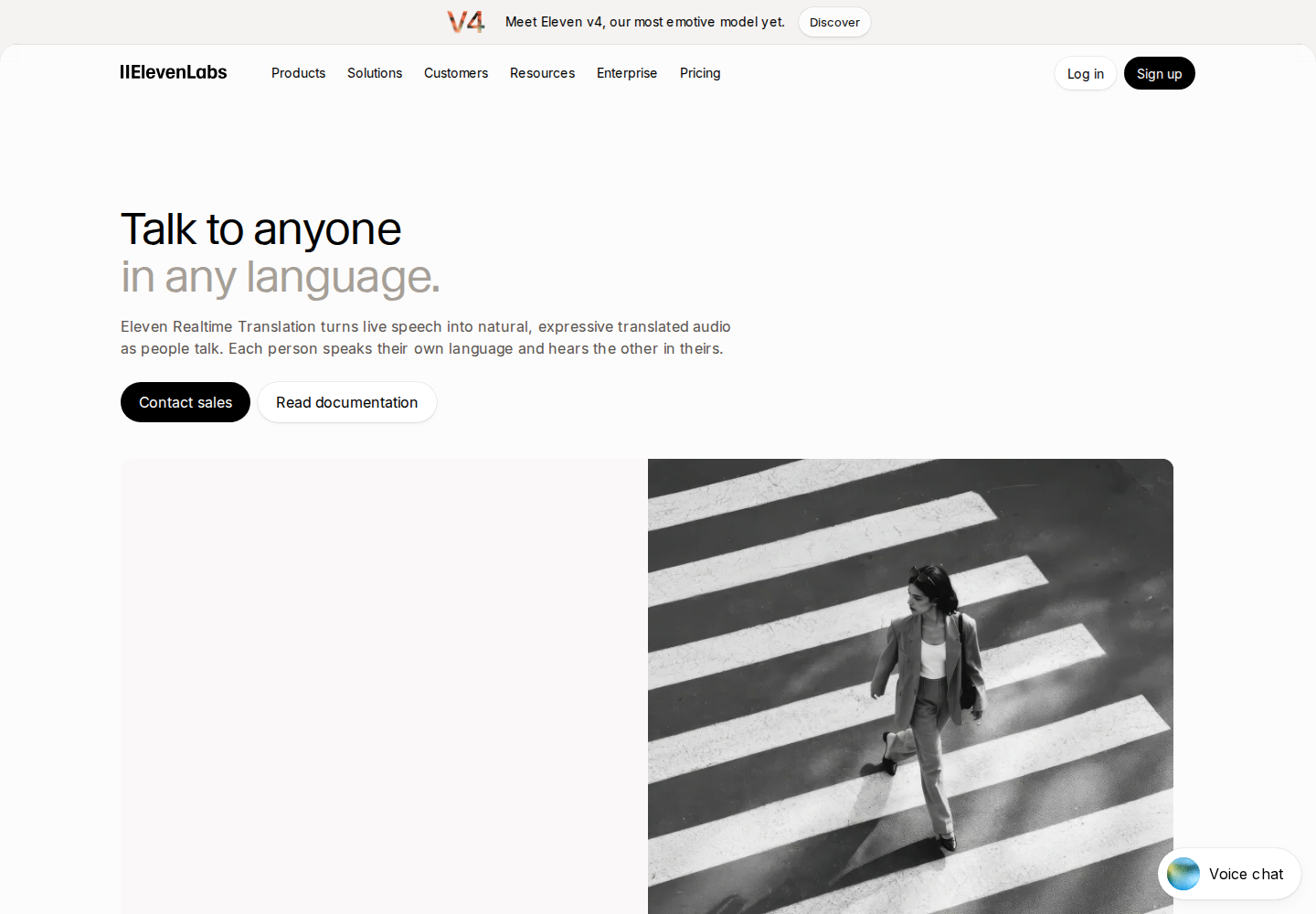The width and height of the screenshot is (1316, 914).
Task: Click the Log in button
Action: click(1086, 73)
